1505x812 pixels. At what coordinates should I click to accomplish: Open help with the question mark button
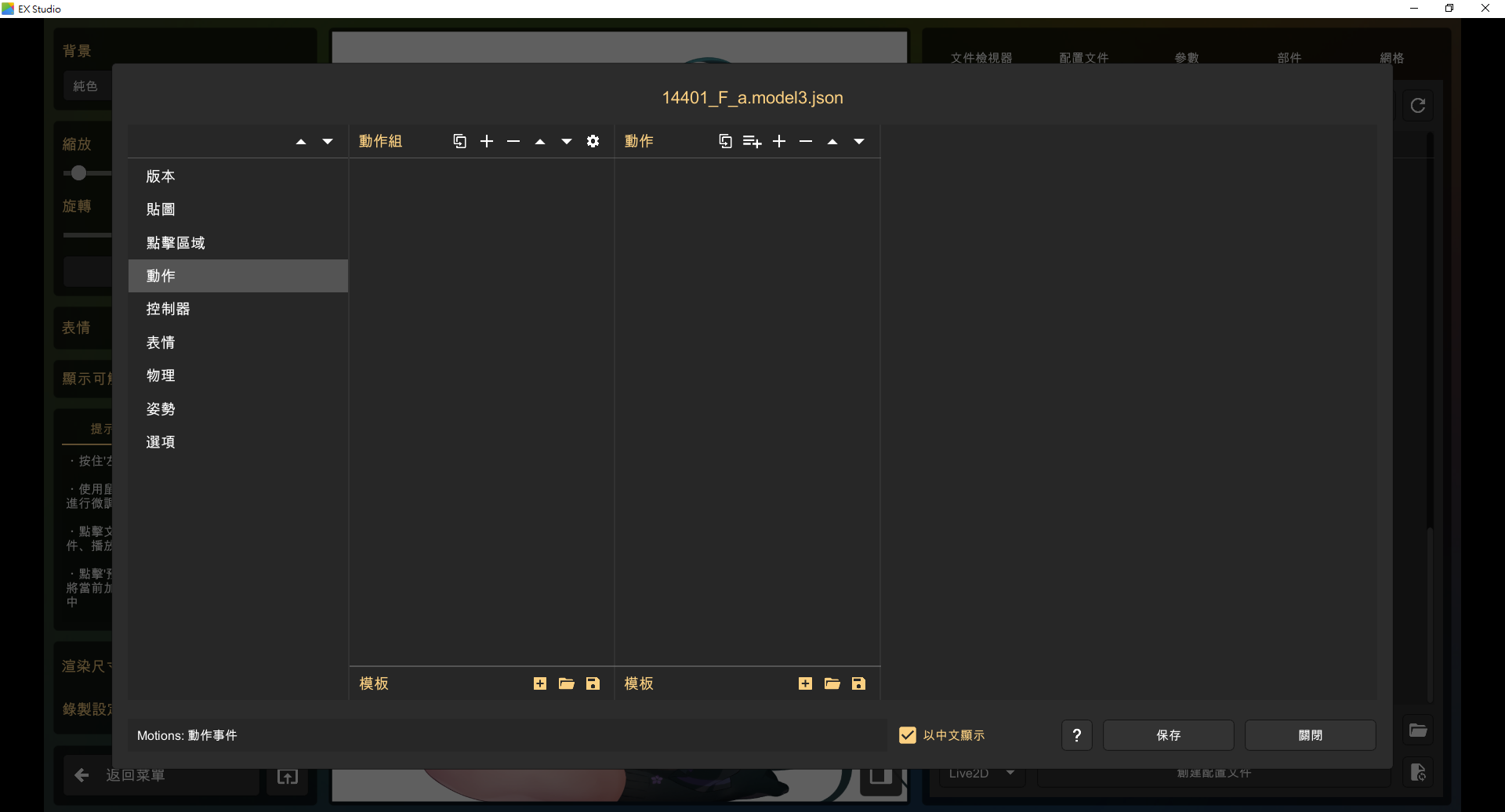(1077, 735)
